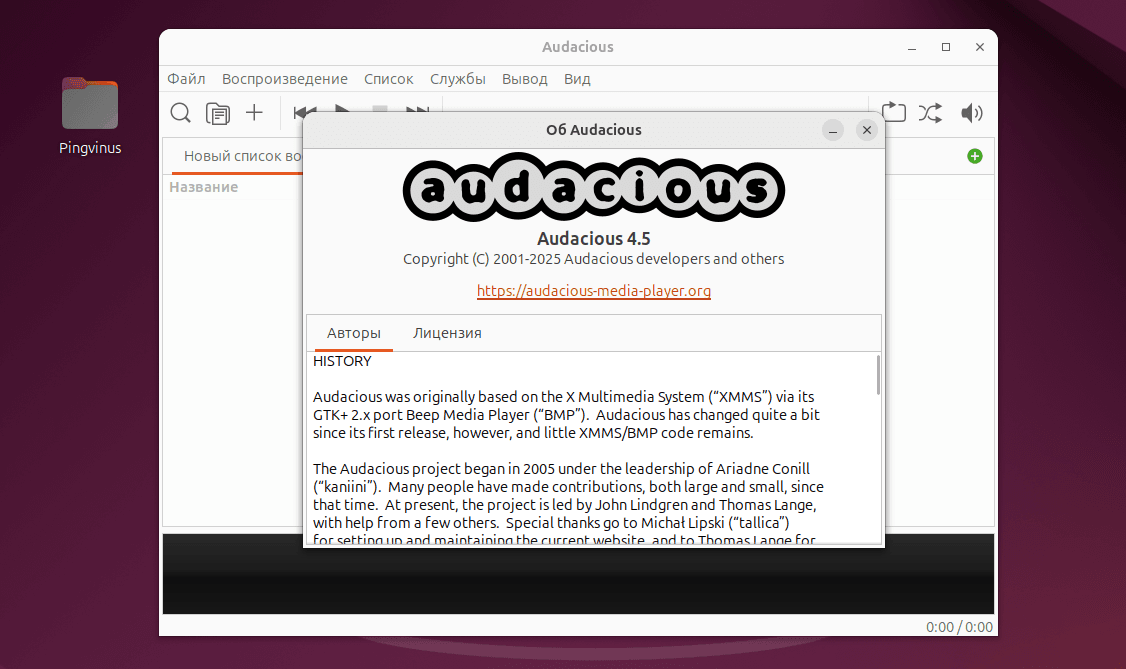Expand the Службы menu
This screenshot has width=1126, height=669.
click(457, 79)
